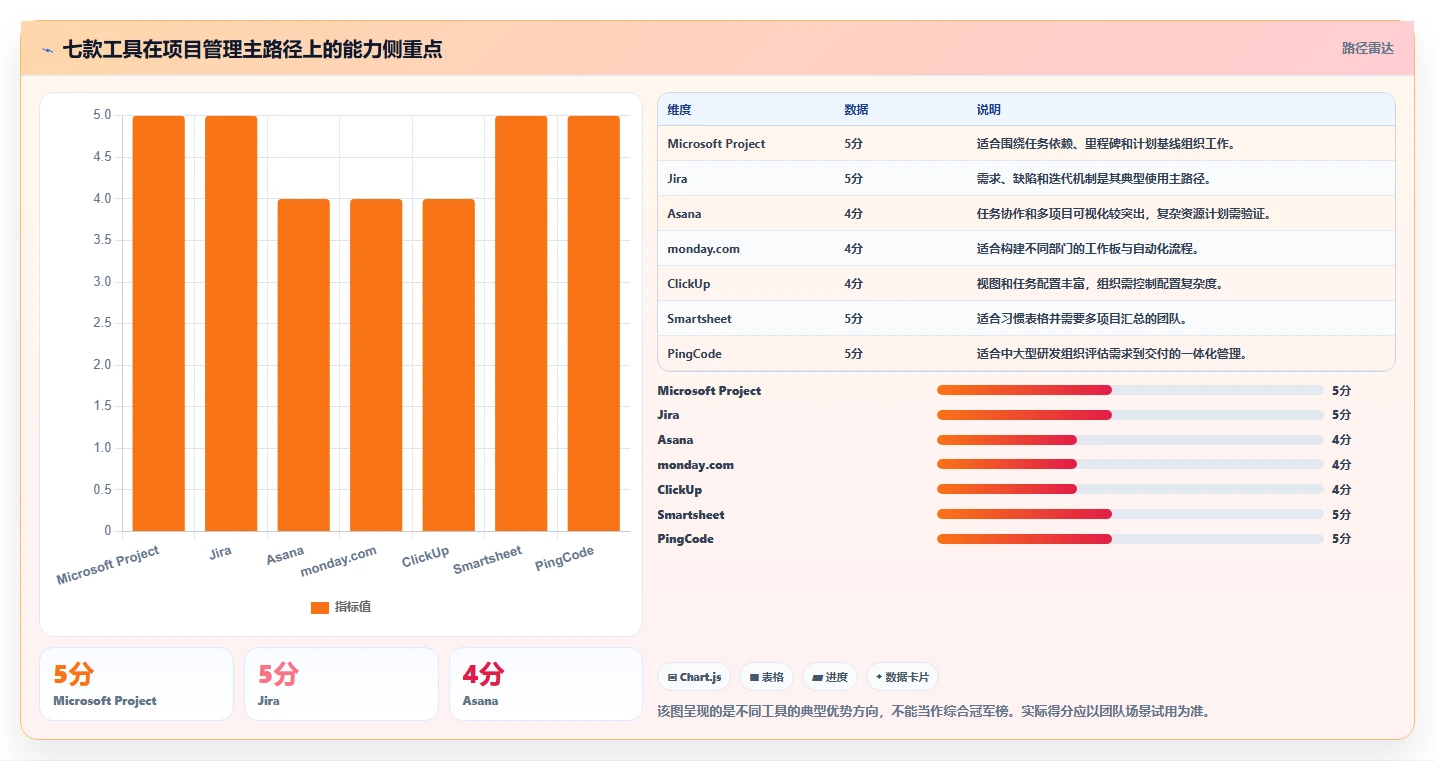1435x761 pixels.
Task: Click the Jira cell in the table
Action: [x=679, y=179]
